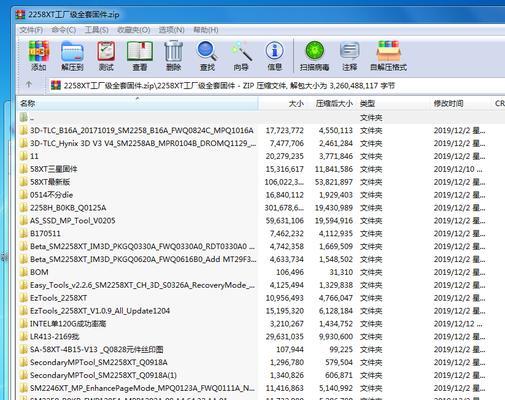Click packed size value 11,841,586
Viewport: 505px width, 400px height.
[x=334, y=169]
